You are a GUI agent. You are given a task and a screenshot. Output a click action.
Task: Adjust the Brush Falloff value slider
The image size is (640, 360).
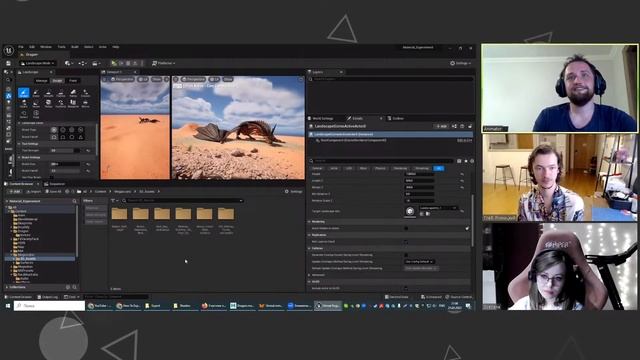pos(65,171)
